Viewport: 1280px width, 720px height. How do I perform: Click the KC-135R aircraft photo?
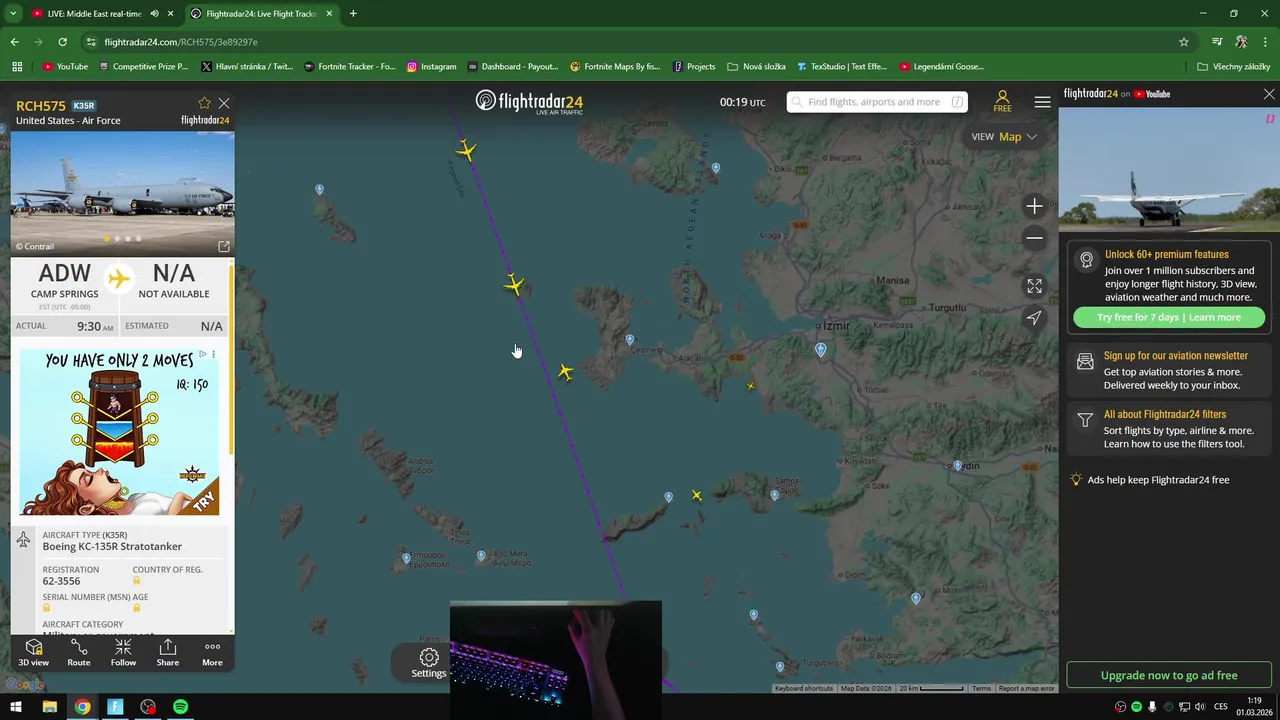coord(123,194)
